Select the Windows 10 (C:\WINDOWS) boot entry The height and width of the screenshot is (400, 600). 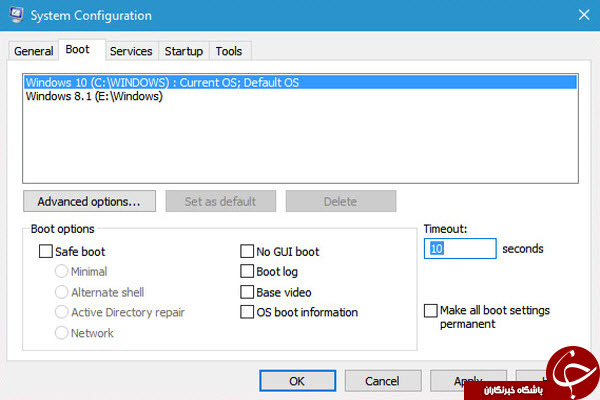coord(300,82)
